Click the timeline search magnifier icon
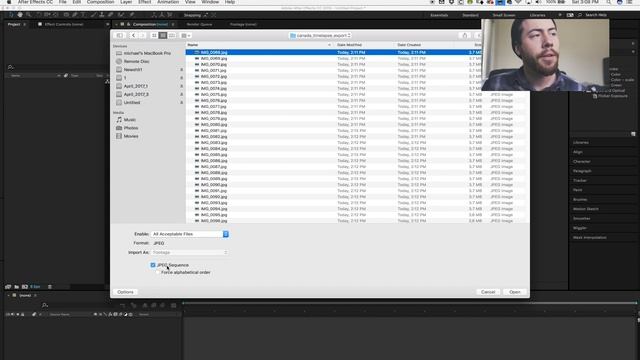 (x=45, y=305)
